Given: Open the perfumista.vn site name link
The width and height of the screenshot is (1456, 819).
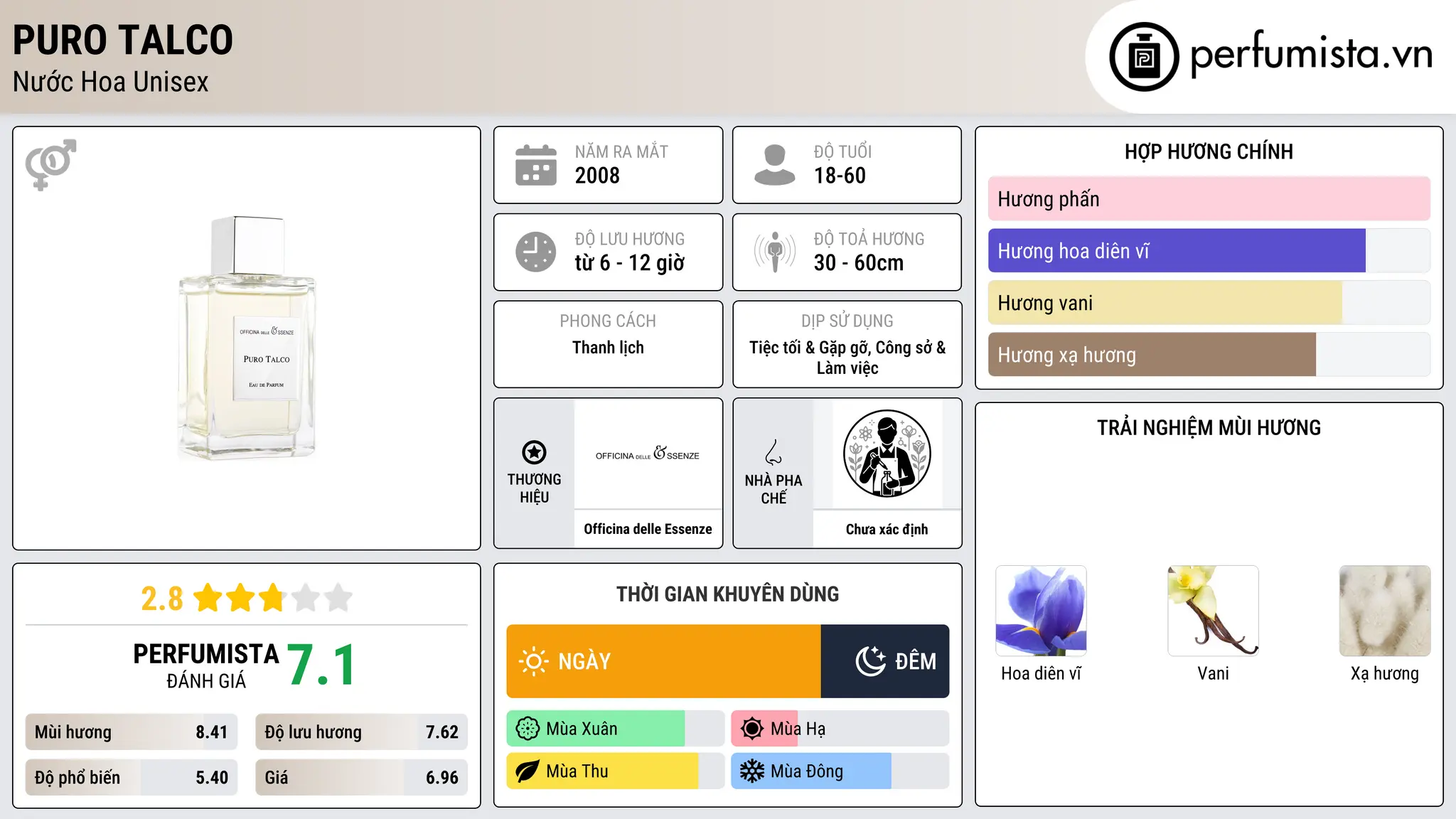Looking at the screenshot, I should pos(1311,54).
